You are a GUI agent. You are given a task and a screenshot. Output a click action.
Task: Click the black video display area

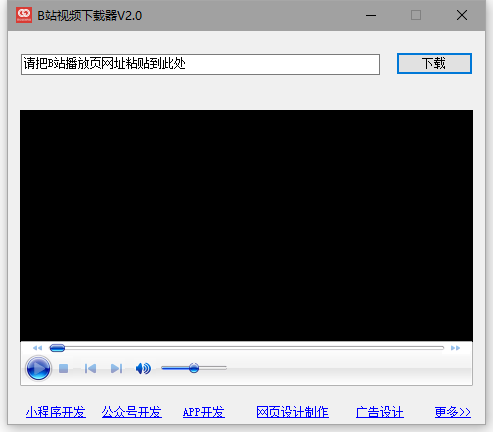click(x=246, y=226)
